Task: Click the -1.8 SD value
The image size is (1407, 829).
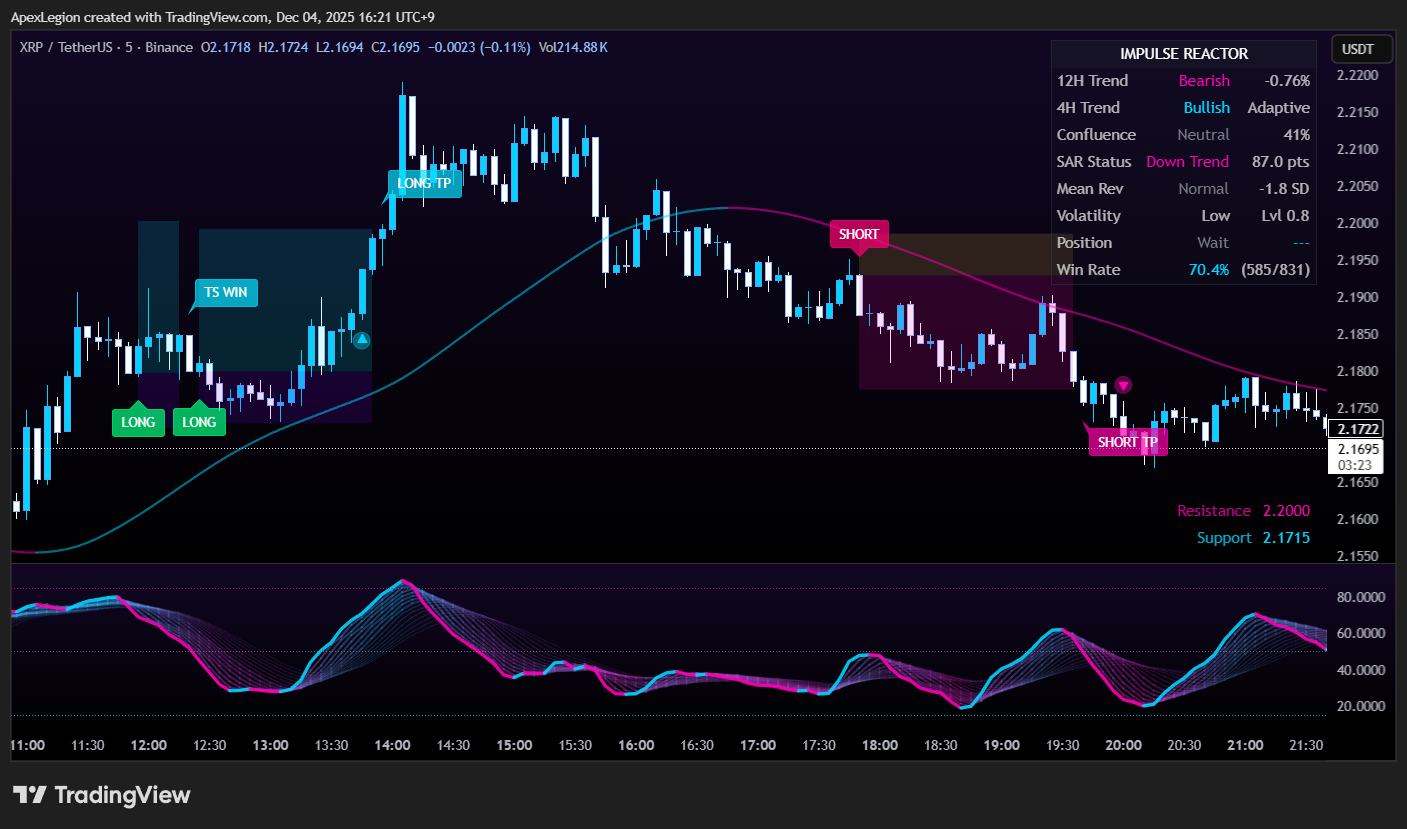Action: (x=1285, y=189)
